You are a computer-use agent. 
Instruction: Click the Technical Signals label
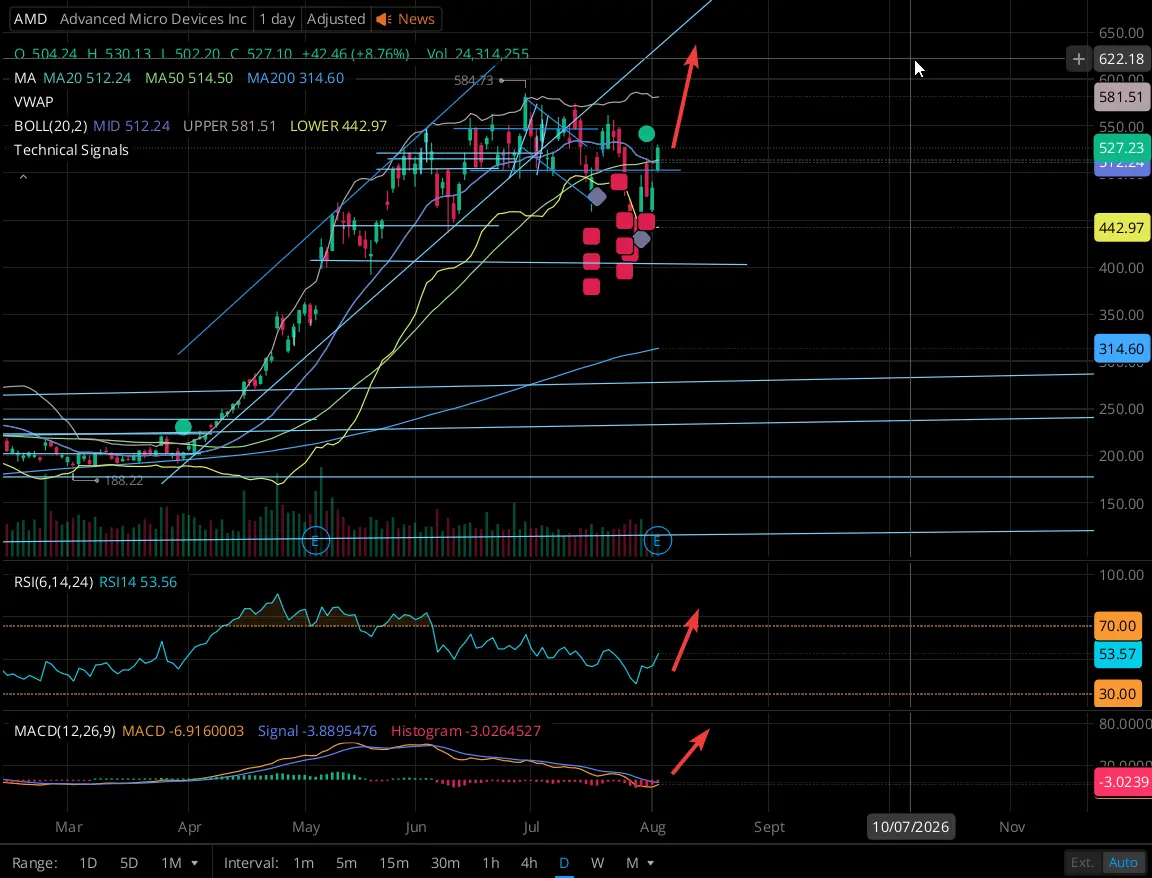(x=71, y=150)
